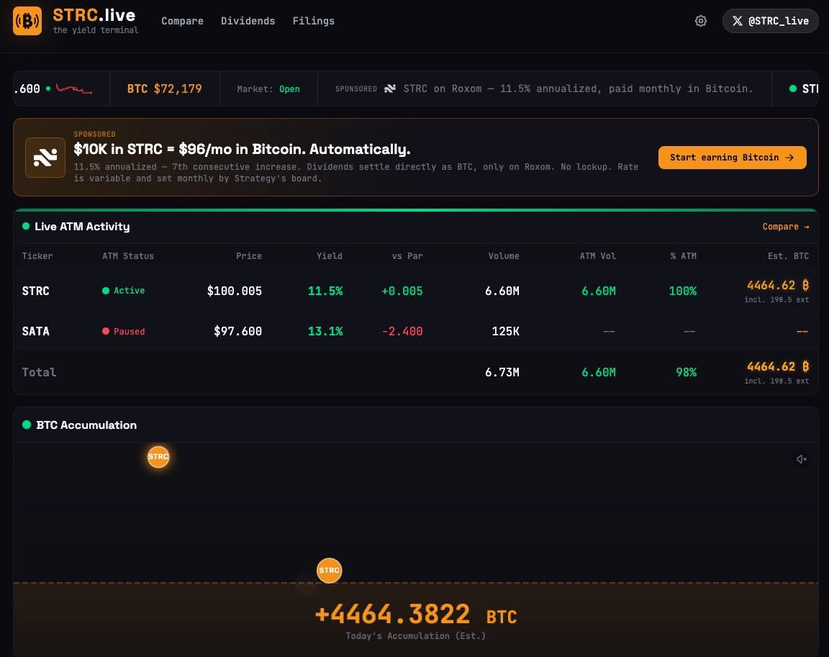Click the STRC mini sparkline in ticker
Screen dimensions: 829x657
click(x=74, y=89)
